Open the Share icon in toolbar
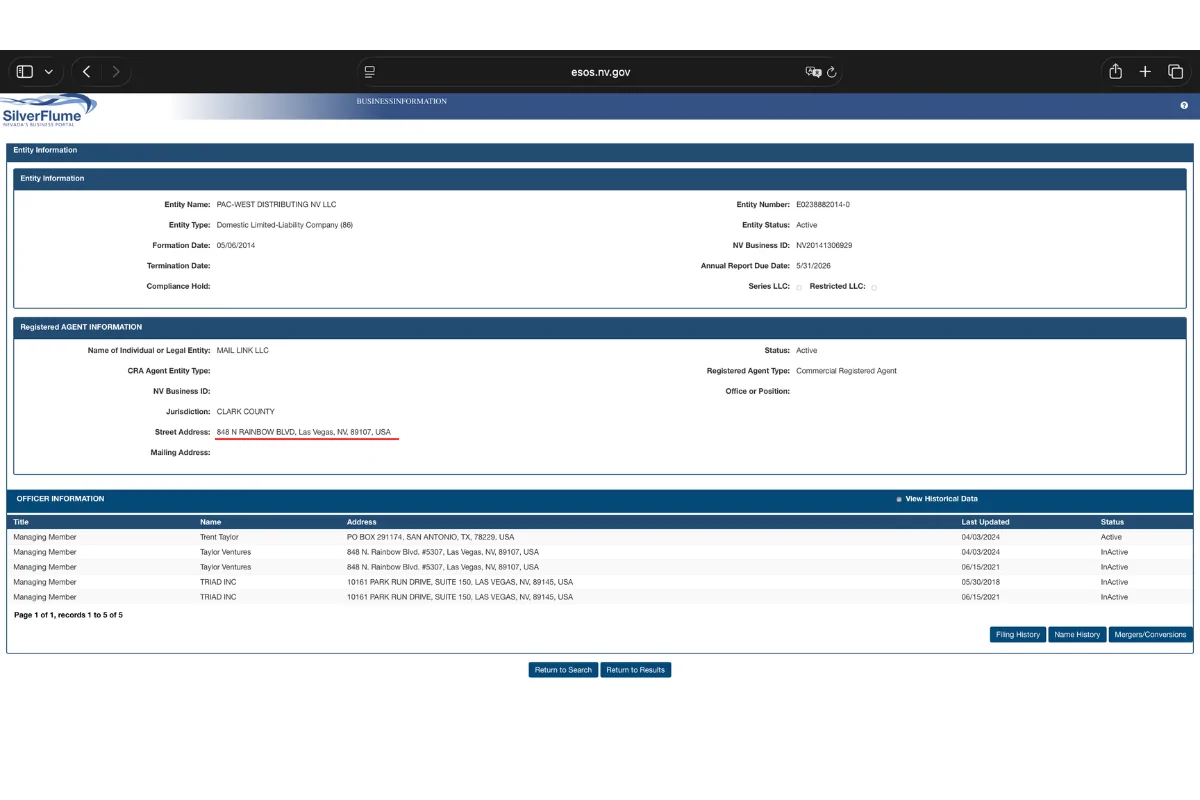 (x=1116, y=72)
